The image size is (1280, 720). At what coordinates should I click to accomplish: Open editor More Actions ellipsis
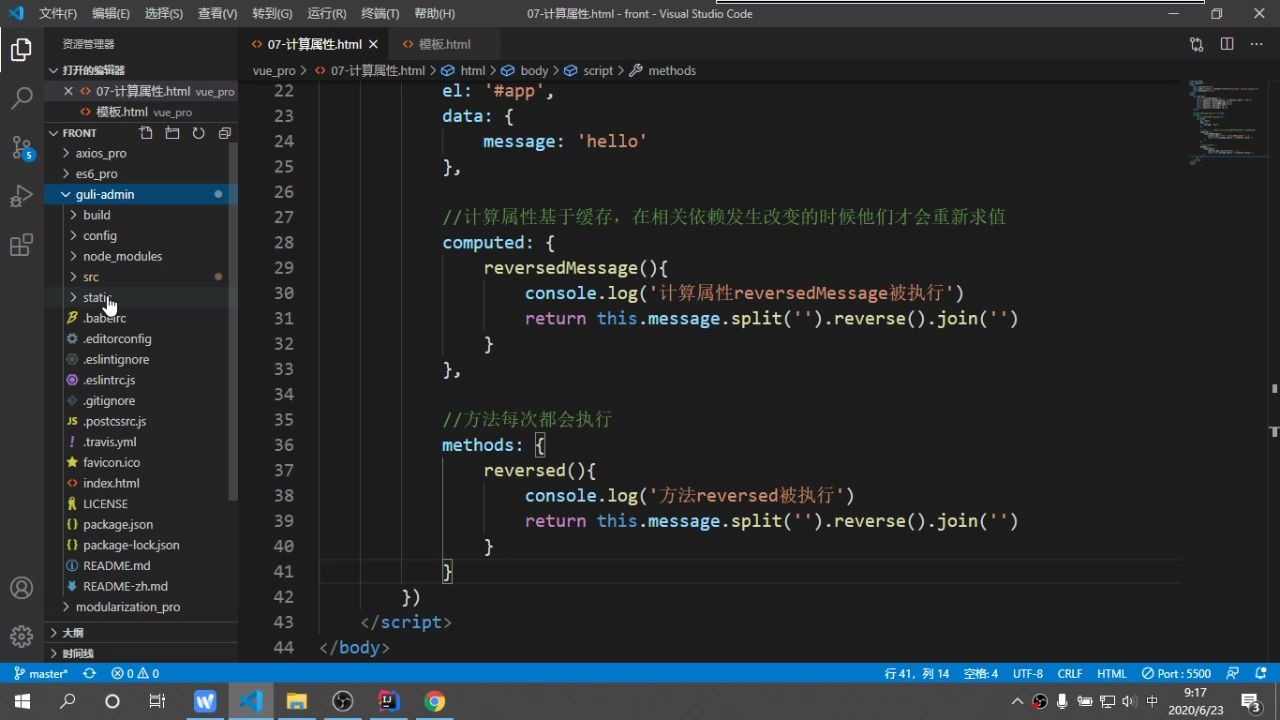coord(1258,44)
